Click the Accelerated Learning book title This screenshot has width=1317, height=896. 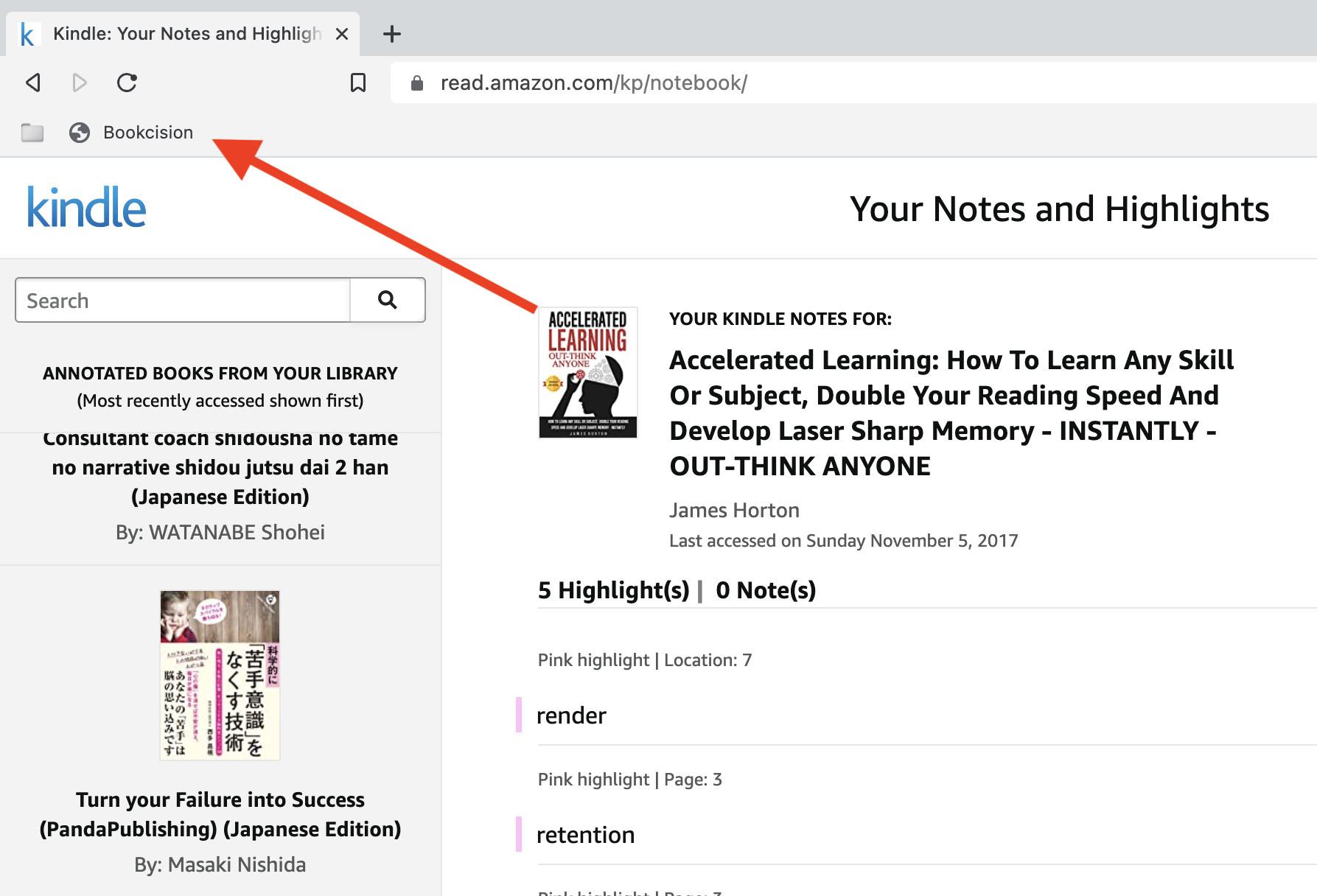(x=951, y=413)
